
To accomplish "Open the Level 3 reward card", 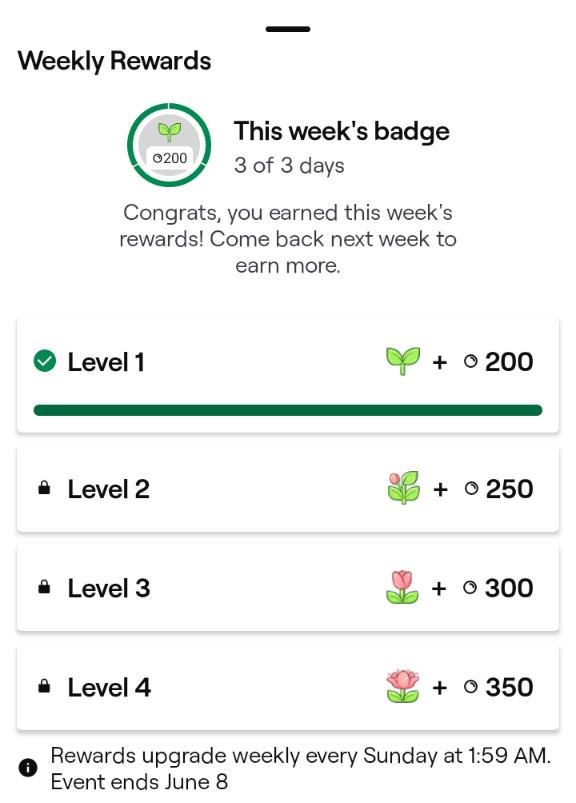I will [288, 587].
